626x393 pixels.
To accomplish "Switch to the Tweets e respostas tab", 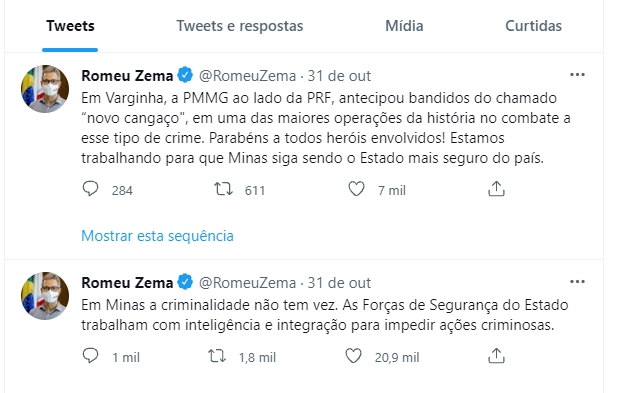I will tap(240, 26).
